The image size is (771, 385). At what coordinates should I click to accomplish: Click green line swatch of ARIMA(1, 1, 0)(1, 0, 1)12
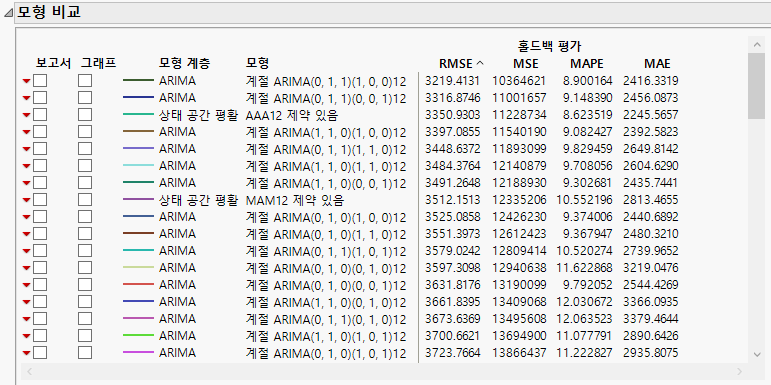[x=138, y=336]
